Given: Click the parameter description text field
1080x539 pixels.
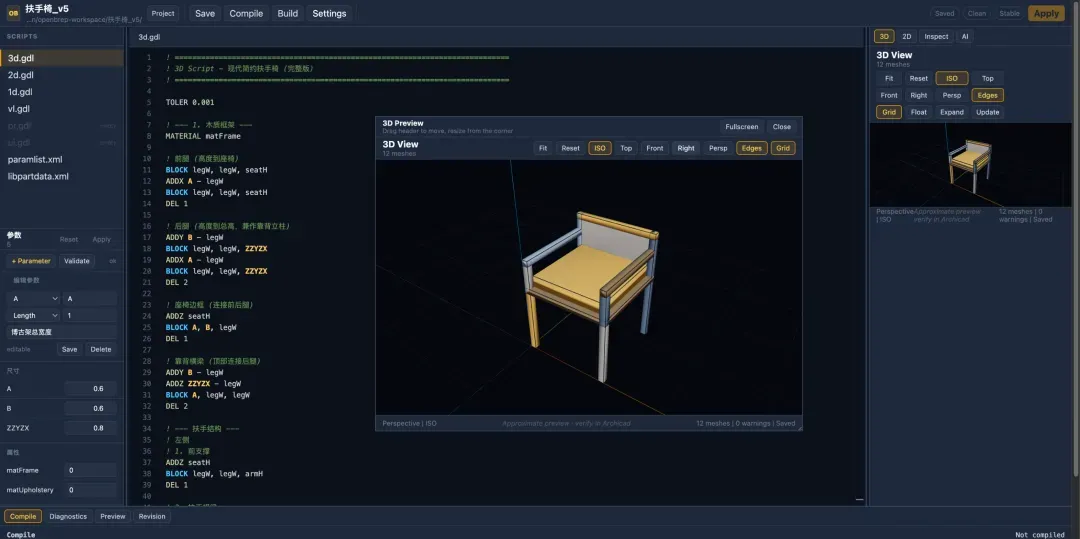Looking at the screenshot, I should point(62,332).
